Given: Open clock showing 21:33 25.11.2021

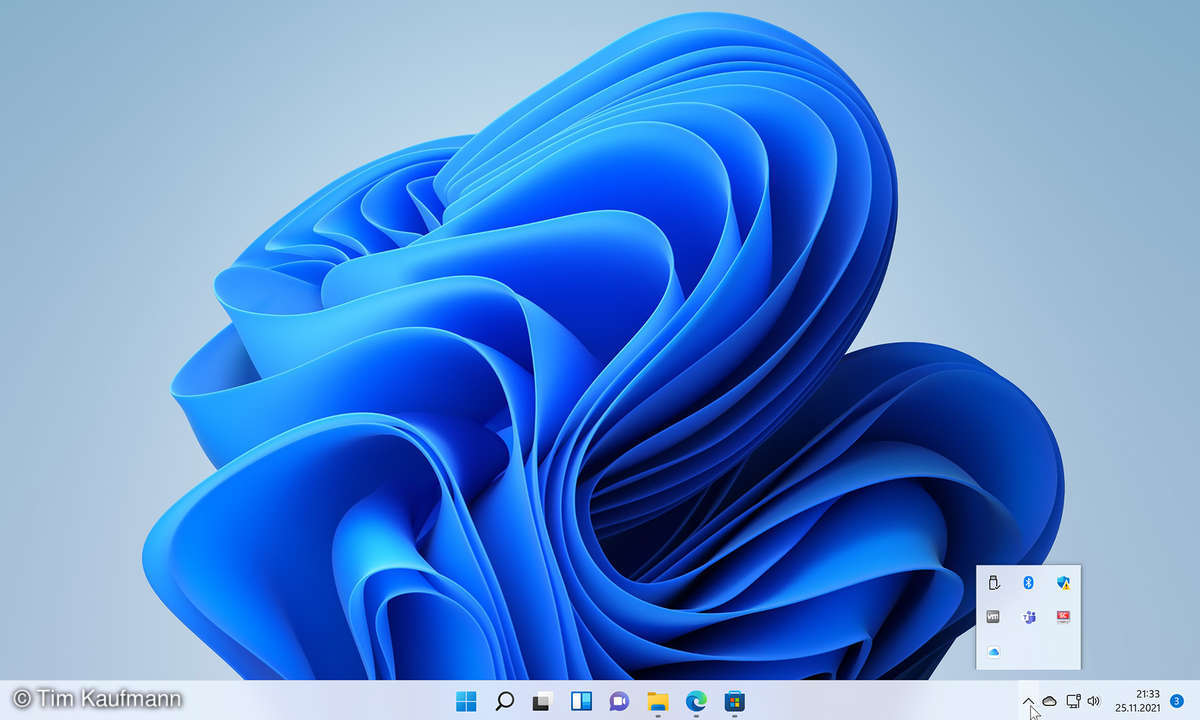Looking at the screenshot, I should (x=1137, y=701).
